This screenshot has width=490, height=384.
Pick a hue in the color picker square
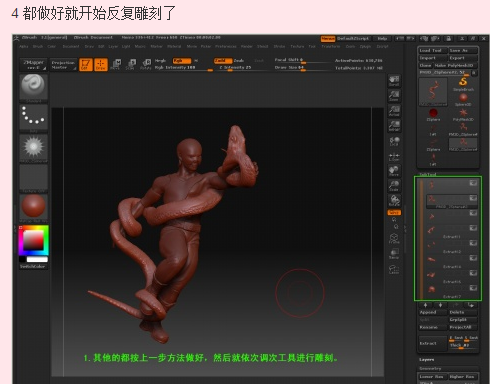click(33, 240)
